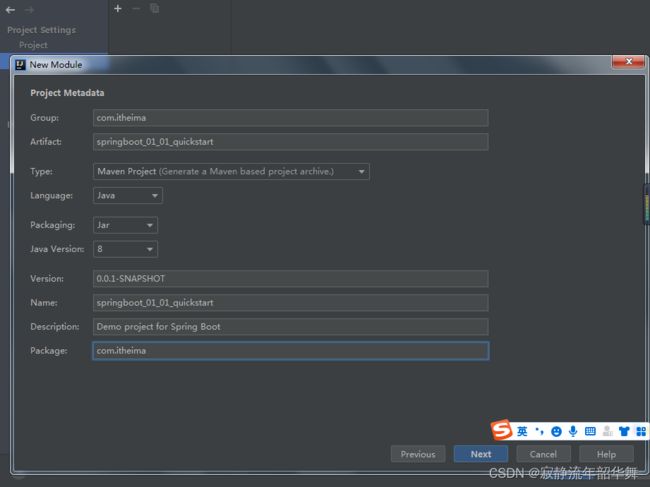650x487 pixels.
Task: Open the Sogou skin shirt icon
Action: pos(624,431)
